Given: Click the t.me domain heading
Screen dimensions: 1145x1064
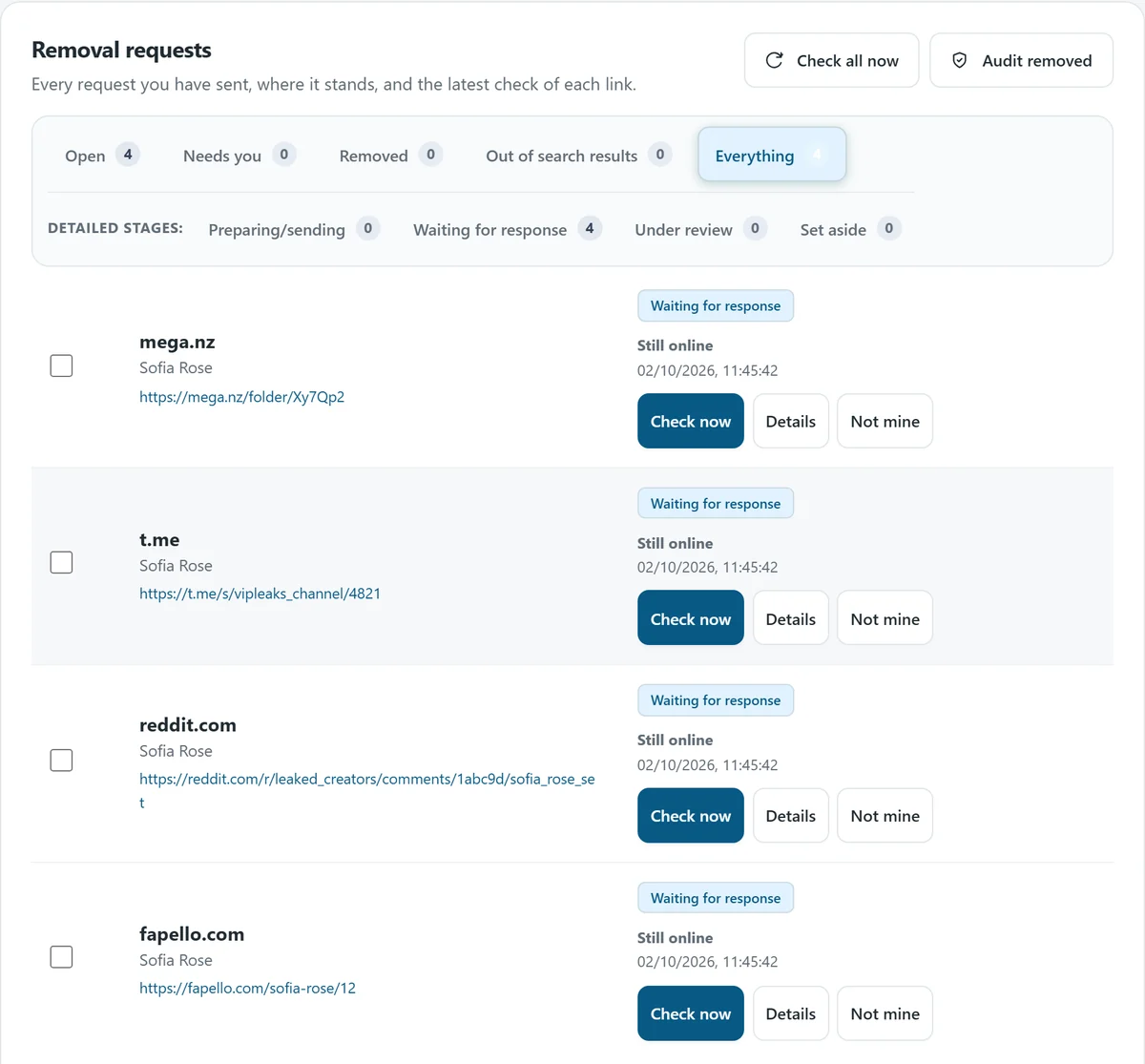Looking at the screenshot, I should (159, 539).
